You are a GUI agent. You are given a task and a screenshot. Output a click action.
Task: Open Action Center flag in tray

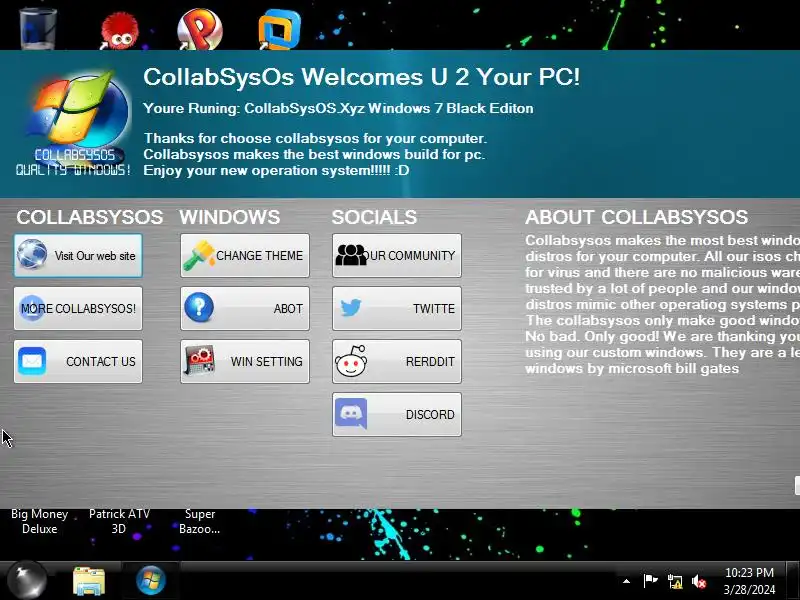[x=650, y=581]
